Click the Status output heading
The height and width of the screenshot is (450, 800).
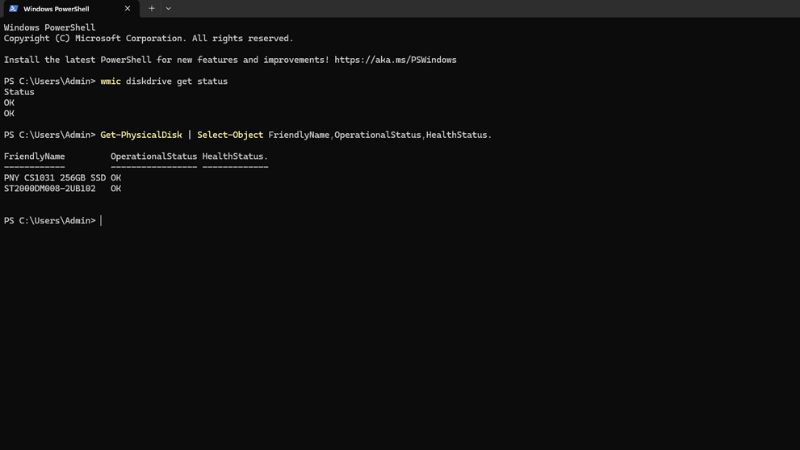[19, 92]
